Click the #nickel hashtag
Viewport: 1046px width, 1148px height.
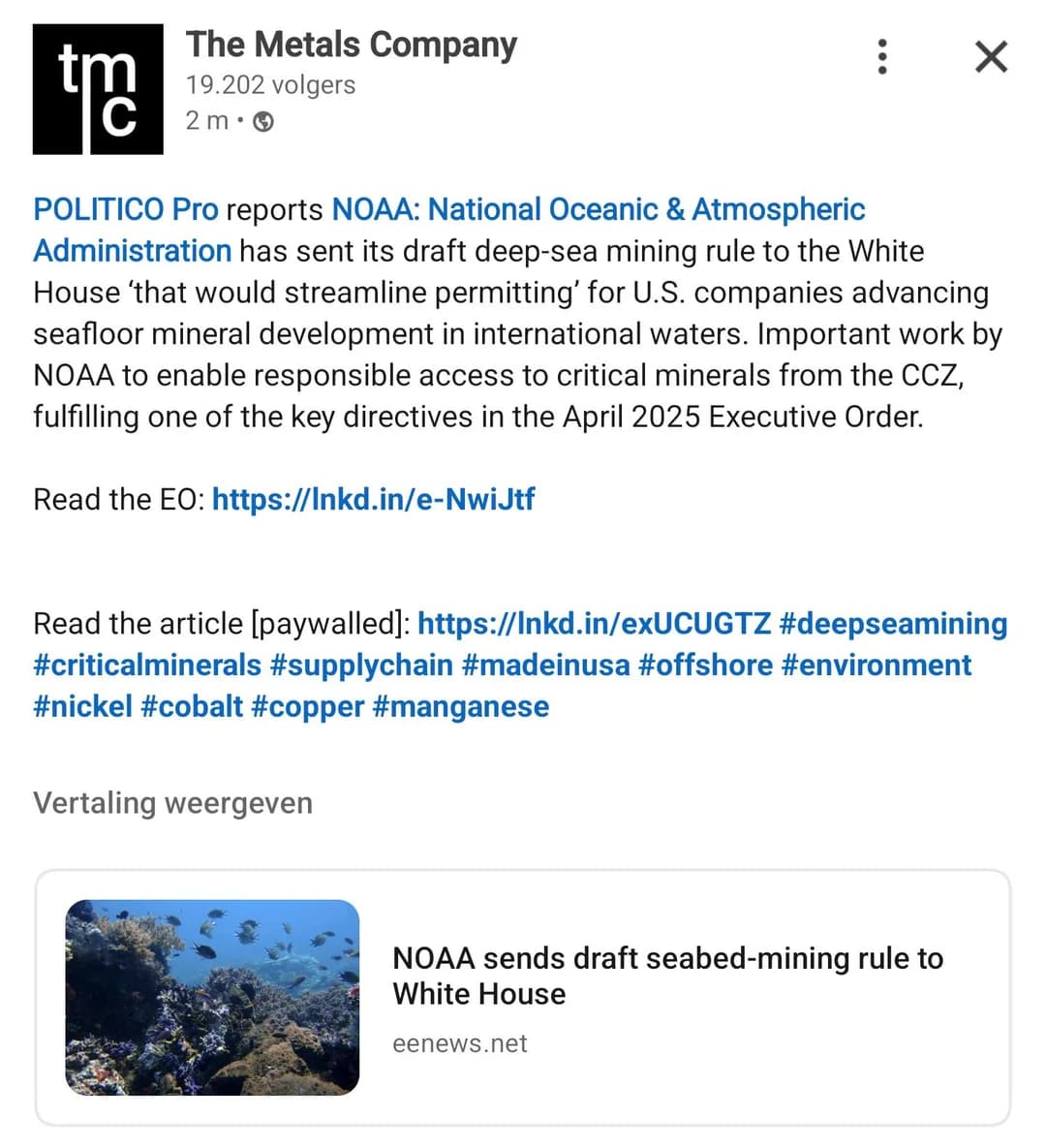point(82,706)
